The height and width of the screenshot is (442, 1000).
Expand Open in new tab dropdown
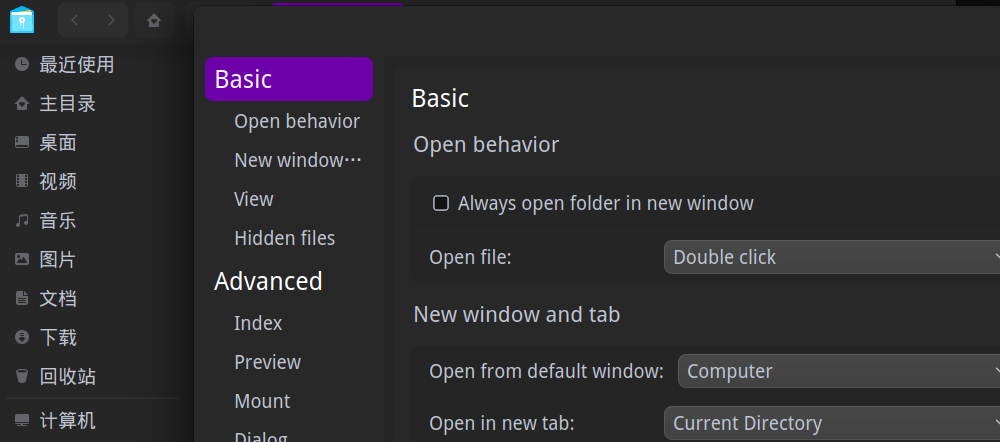[832, 423]
